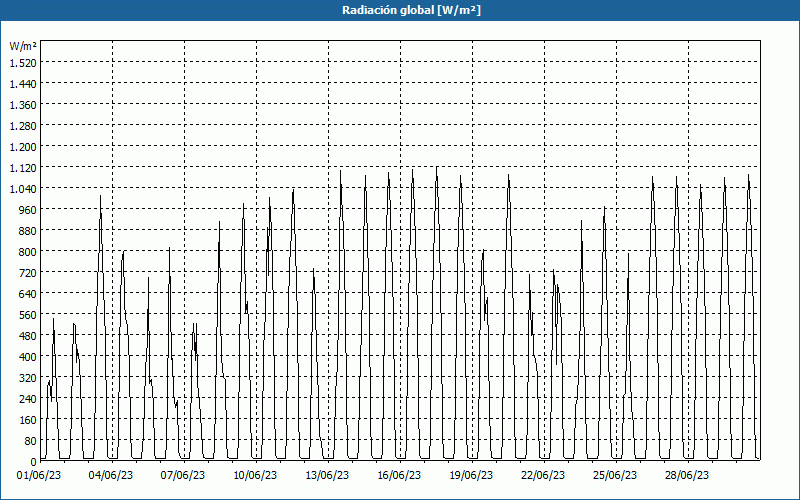
Task: Click the 'Radiación global [W/m²]' title
Action: (411, 10)
